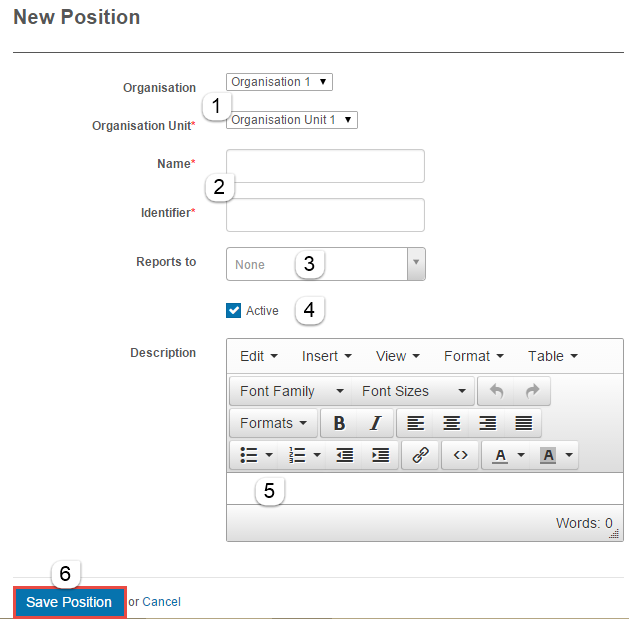Click the Cancel link
Image resolution: width=629 pixels, height=619 pixels.
point(161,602)
